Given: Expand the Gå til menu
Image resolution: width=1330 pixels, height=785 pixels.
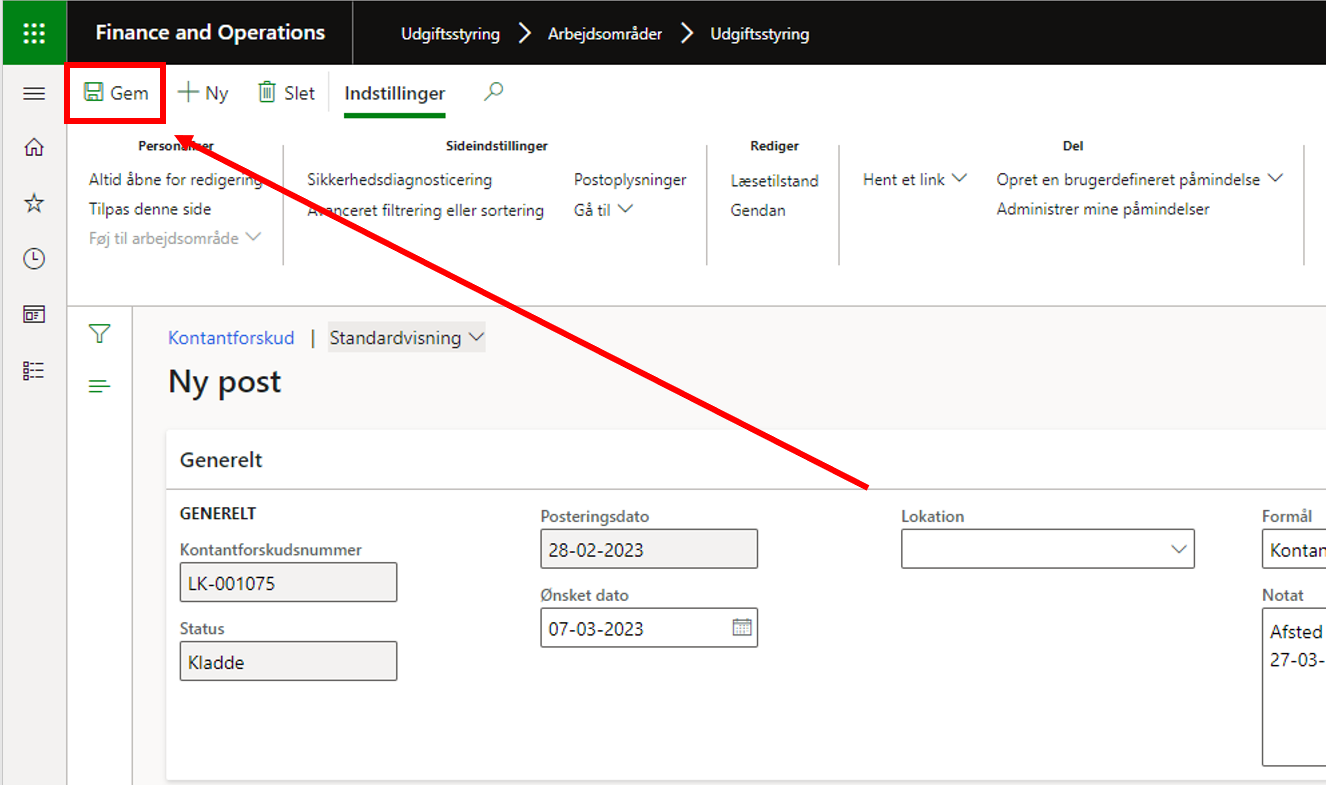Looking at the screenshot, I should [x=603, y=210].
